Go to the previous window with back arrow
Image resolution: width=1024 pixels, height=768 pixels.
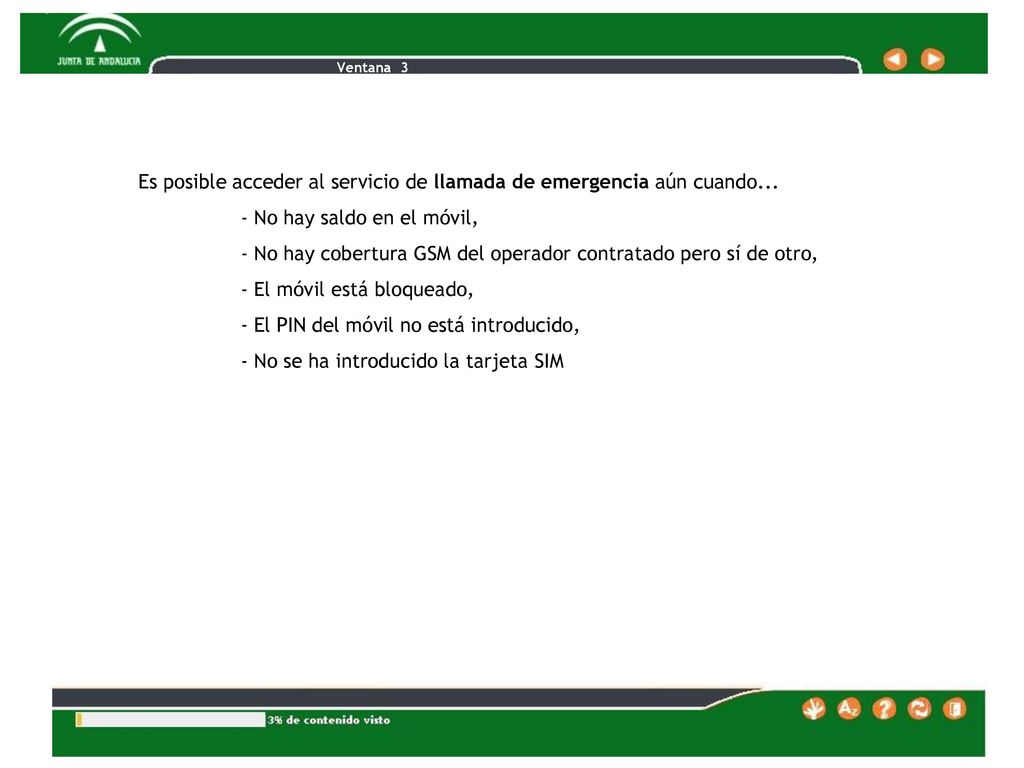click(895, 59)
